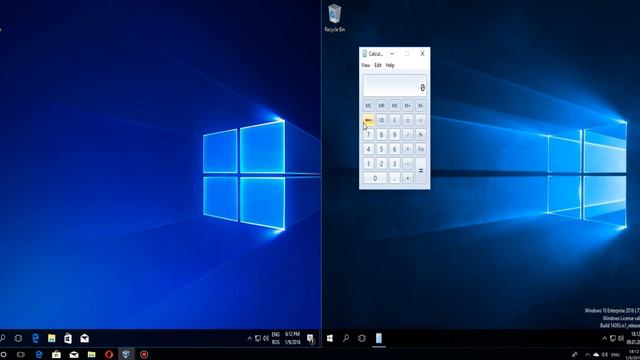Viewport: 640px width, 360px height.
Task: Click digit 6 on the Calculator
Action: (x=394, y=149)
